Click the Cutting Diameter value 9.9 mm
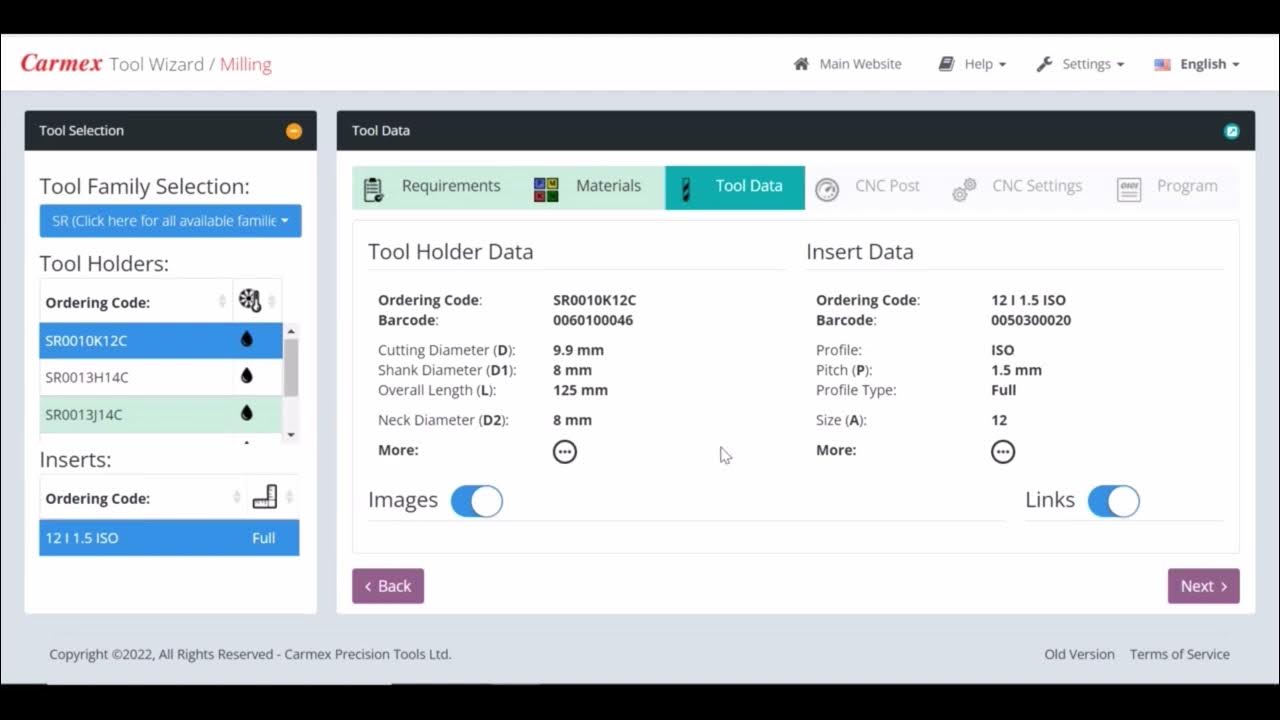Screen dimensions: 1280x720 click(x=578, y=350)
